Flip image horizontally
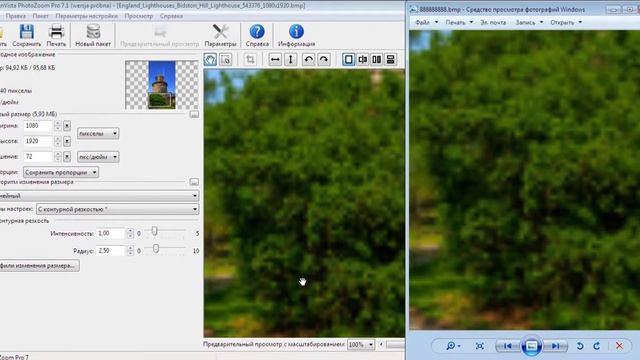The height and width of the screenshot is (360, 640). tap(275, 60)
